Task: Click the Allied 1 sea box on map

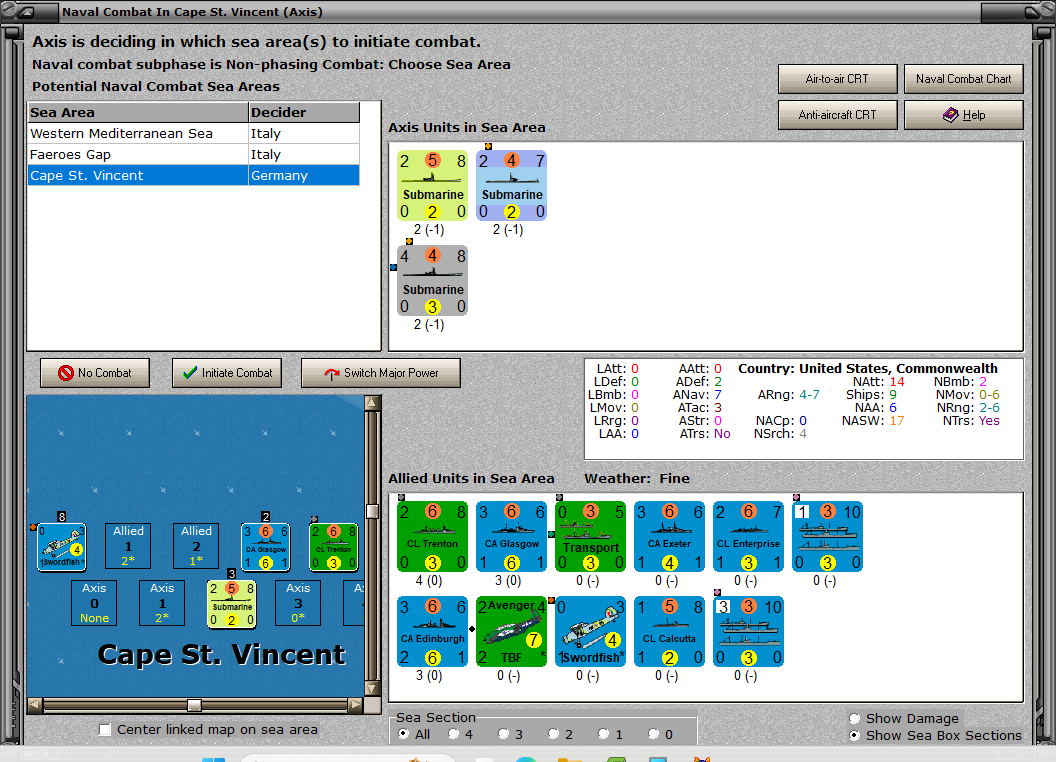Action: [128, 546]
